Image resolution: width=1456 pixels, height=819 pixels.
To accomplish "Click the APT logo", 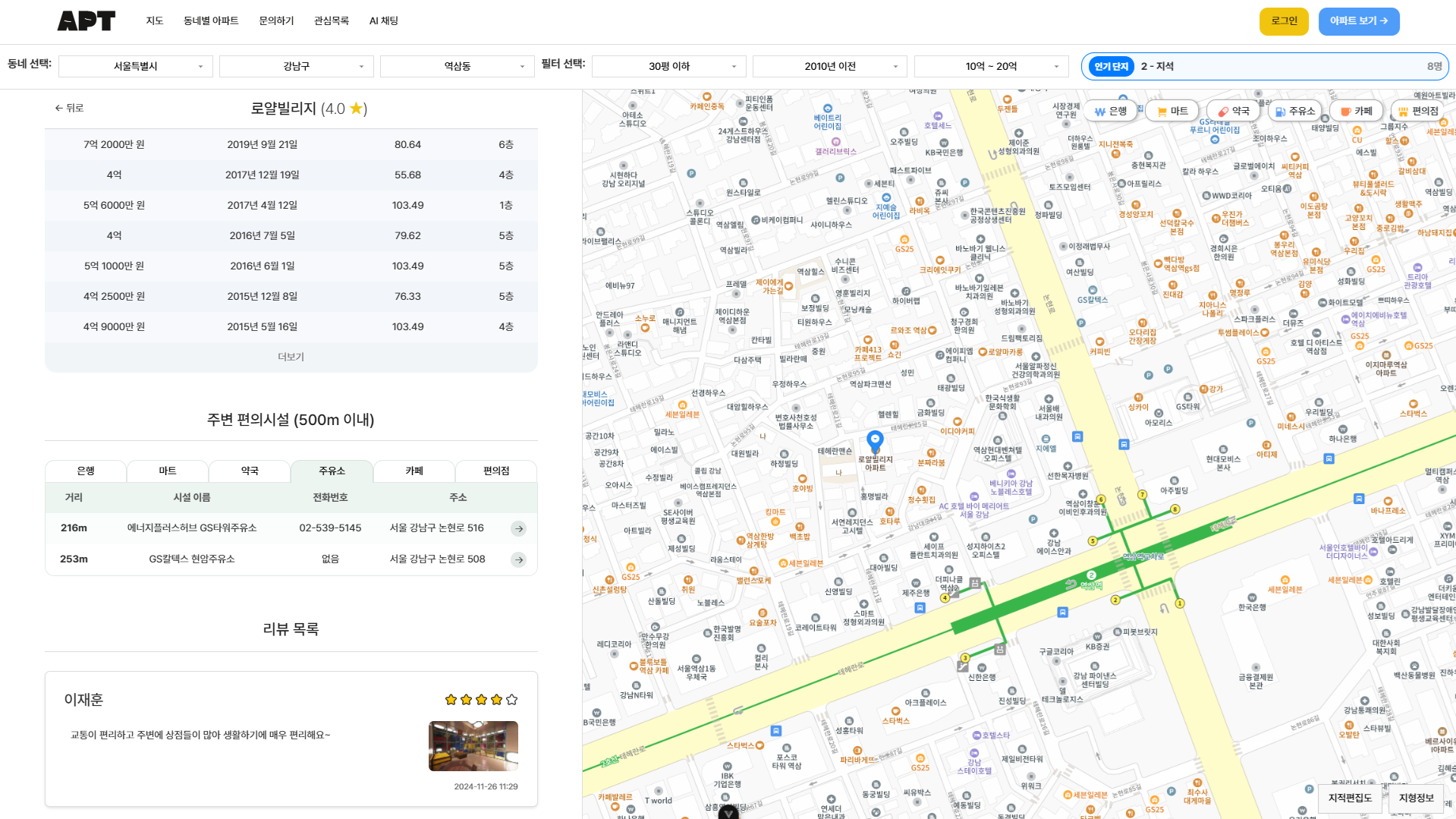I will 86,21.
